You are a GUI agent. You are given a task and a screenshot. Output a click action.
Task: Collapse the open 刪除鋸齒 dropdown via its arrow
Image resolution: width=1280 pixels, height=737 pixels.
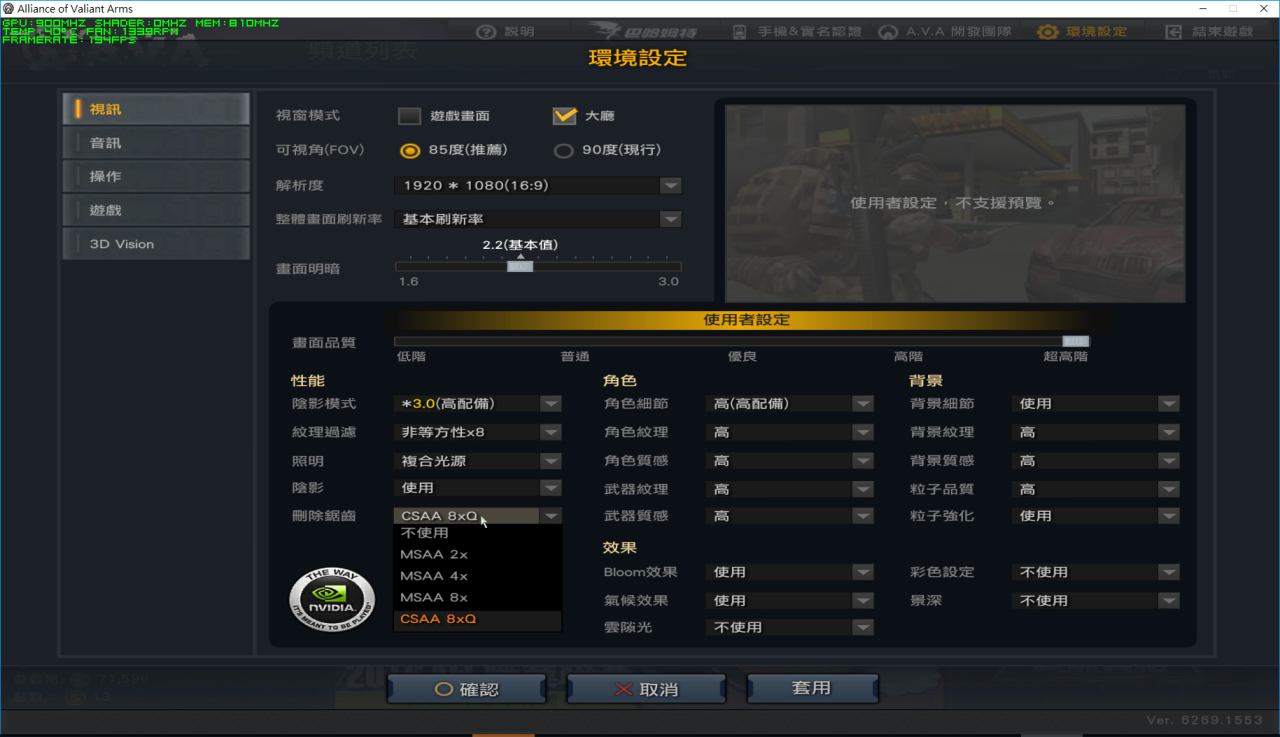point(550,516)
